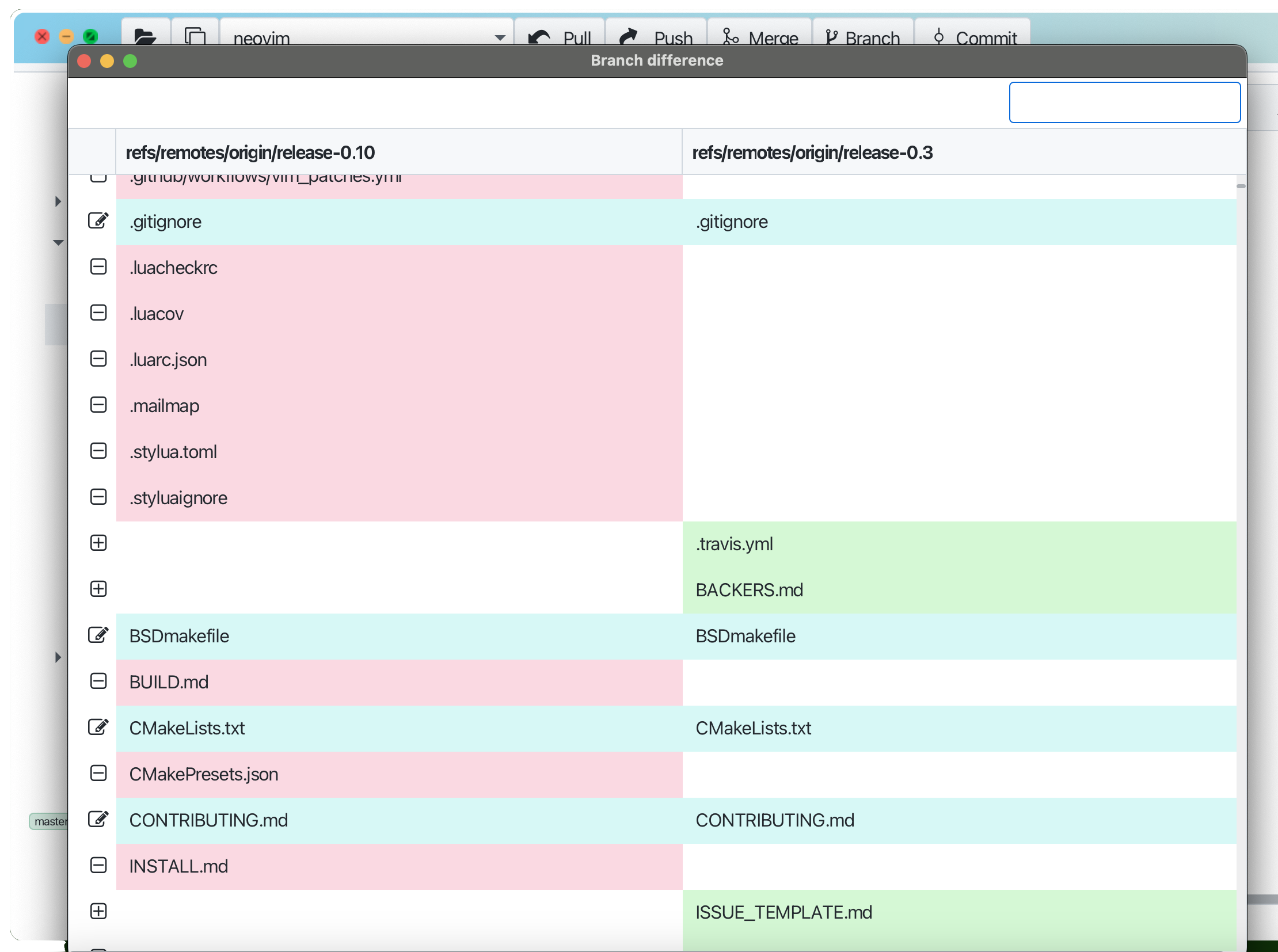
Task: Click the minus icon beside CMakePresets.json
Action: [98, 774]
